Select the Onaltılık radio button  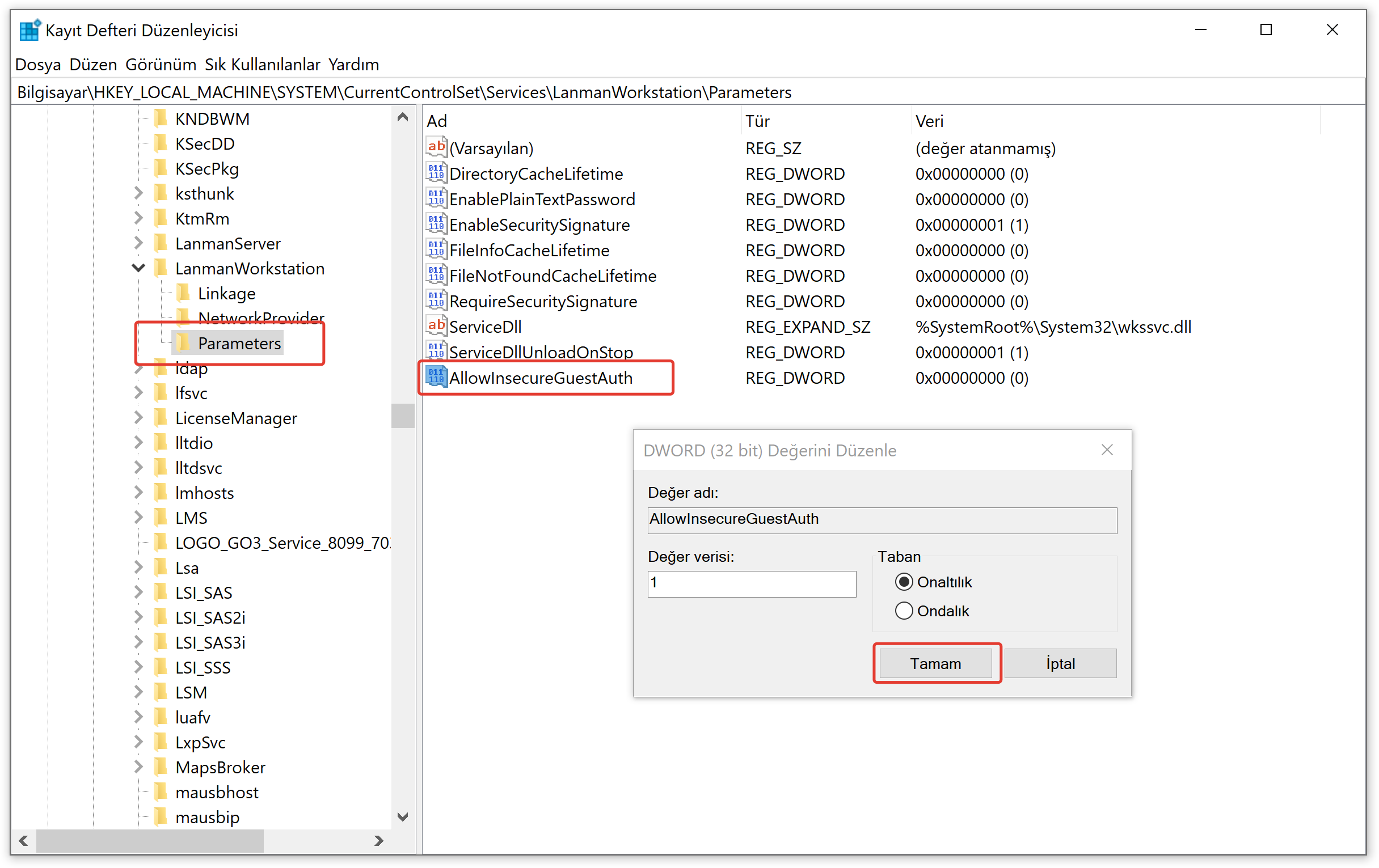tap(904, 582)
